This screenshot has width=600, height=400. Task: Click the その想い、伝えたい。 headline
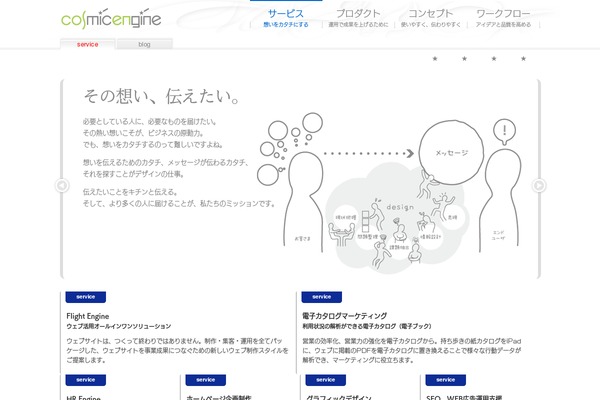(x=161, y=96)
